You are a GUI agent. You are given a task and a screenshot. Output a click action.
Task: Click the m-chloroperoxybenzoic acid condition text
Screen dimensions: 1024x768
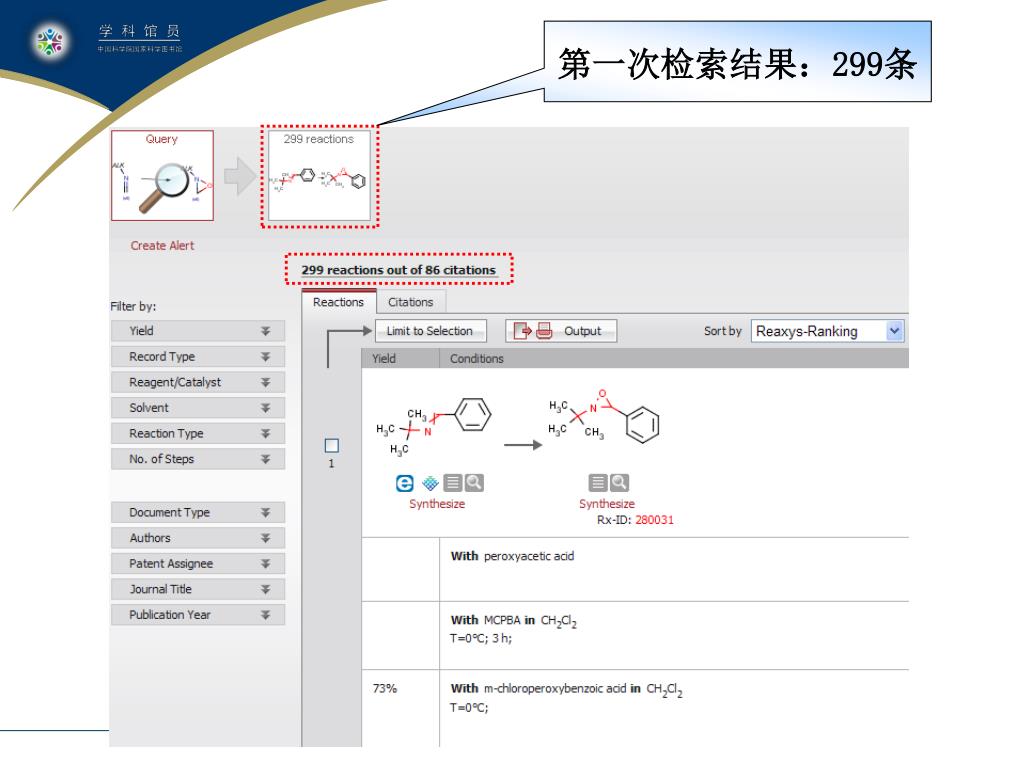pos(554,688)
